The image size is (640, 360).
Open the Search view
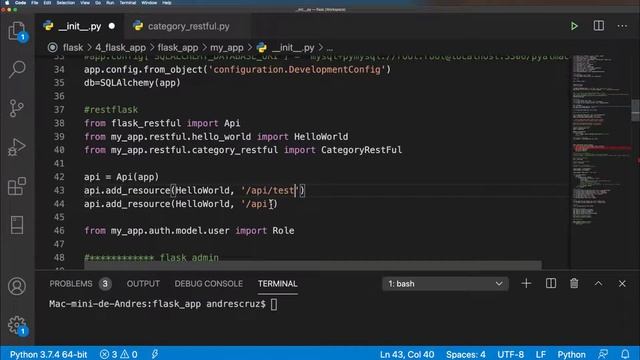tap(17, 69)
